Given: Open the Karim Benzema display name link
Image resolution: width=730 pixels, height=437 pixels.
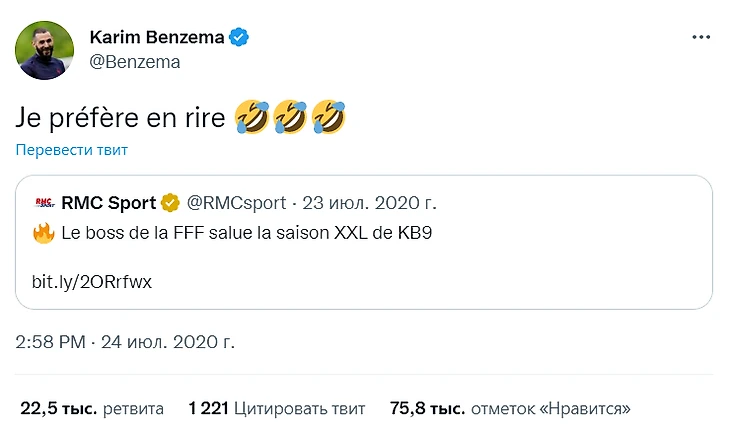Looking at the screenshot, I should (x=156, y=38).
